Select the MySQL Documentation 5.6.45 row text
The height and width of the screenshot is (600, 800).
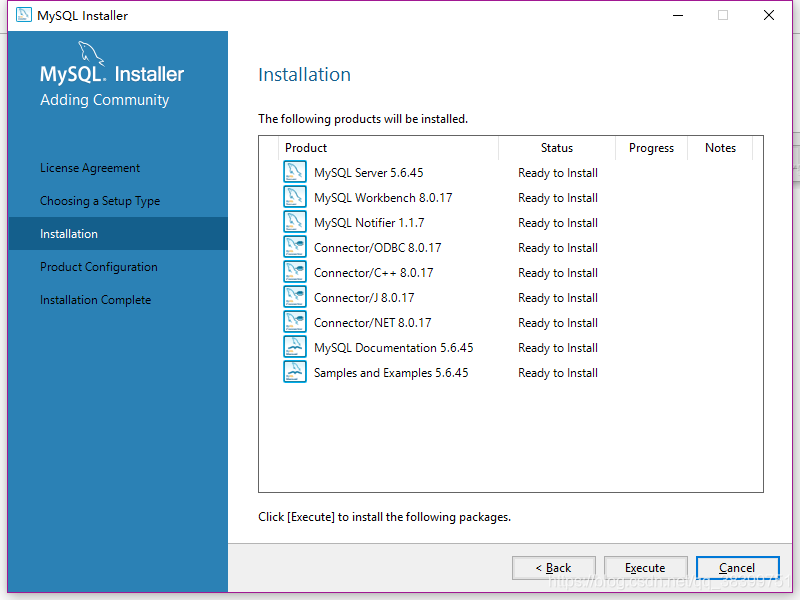[x=393, y=348]
